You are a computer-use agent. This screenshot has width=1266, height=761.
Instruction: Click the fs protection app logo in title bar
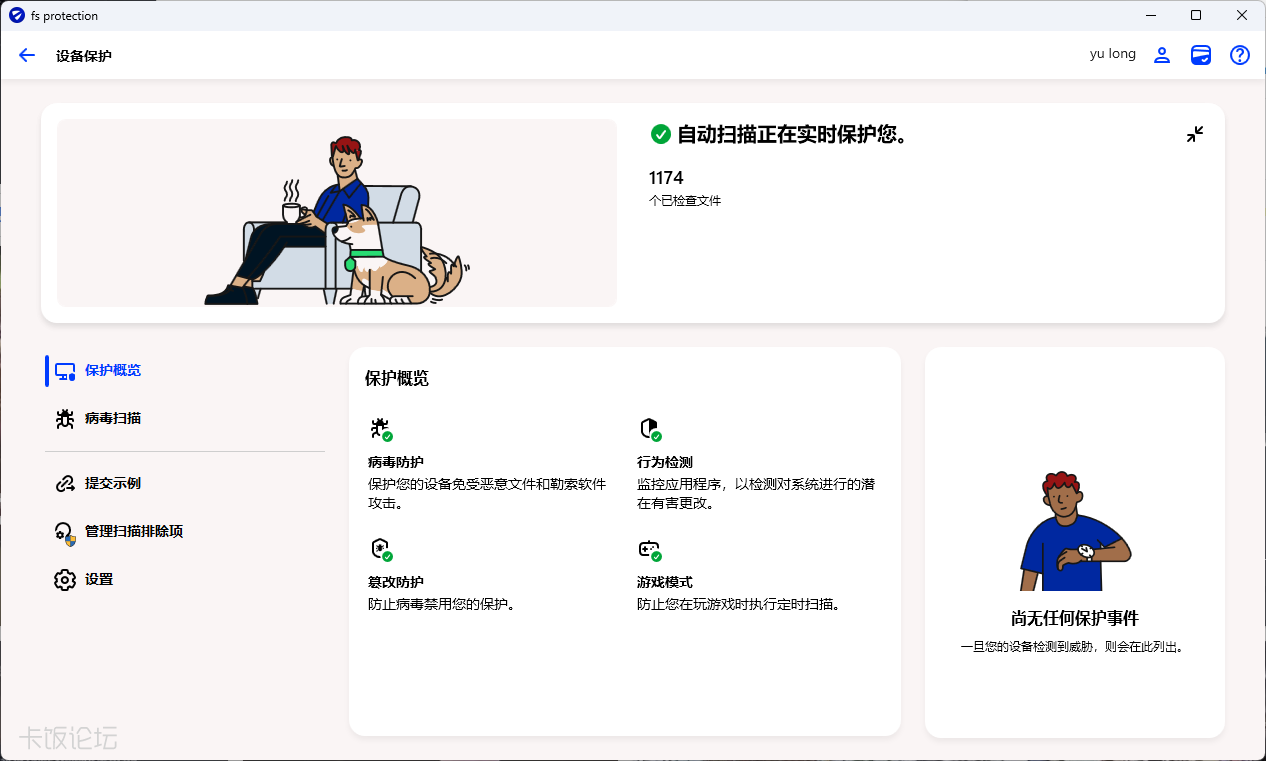click(x=16, y=16)
